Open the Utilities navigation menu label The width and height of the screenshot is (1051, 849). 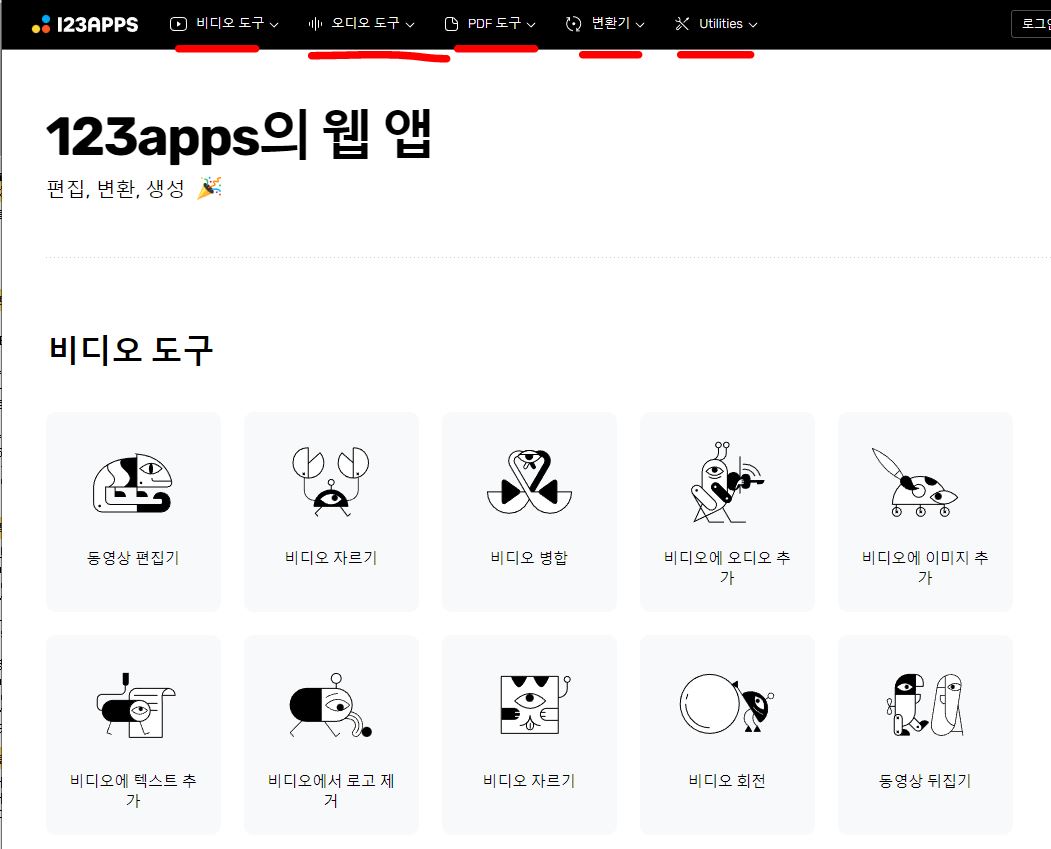pos(721,24)
